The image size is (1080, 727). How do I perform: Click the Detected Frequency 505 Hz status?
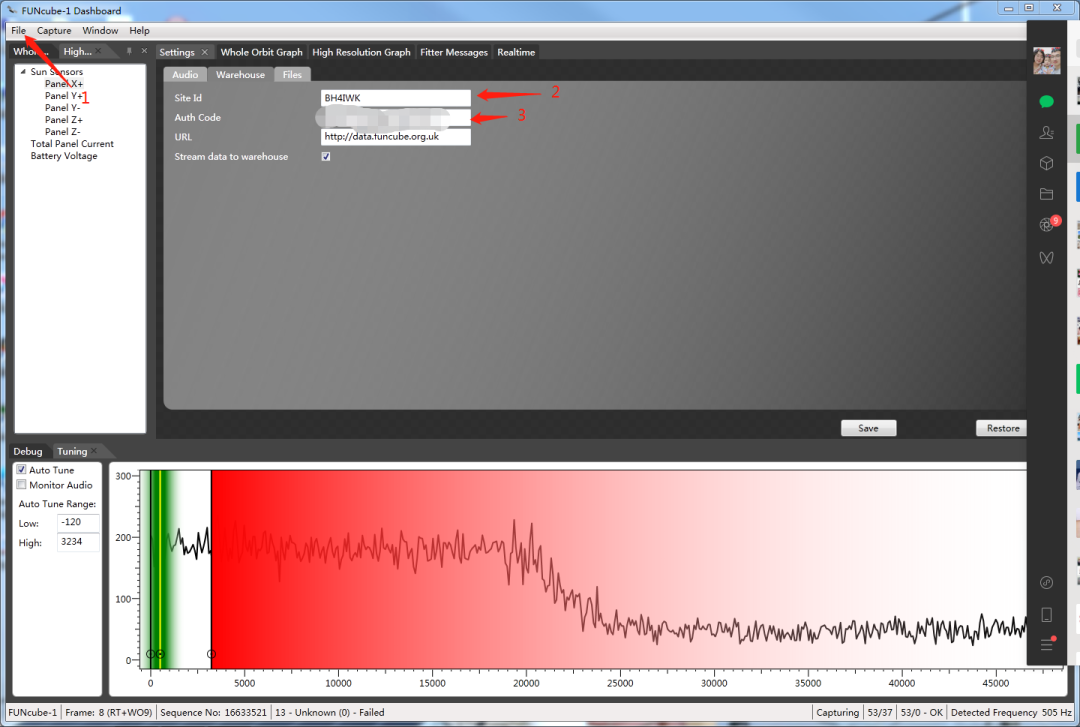1010,713
